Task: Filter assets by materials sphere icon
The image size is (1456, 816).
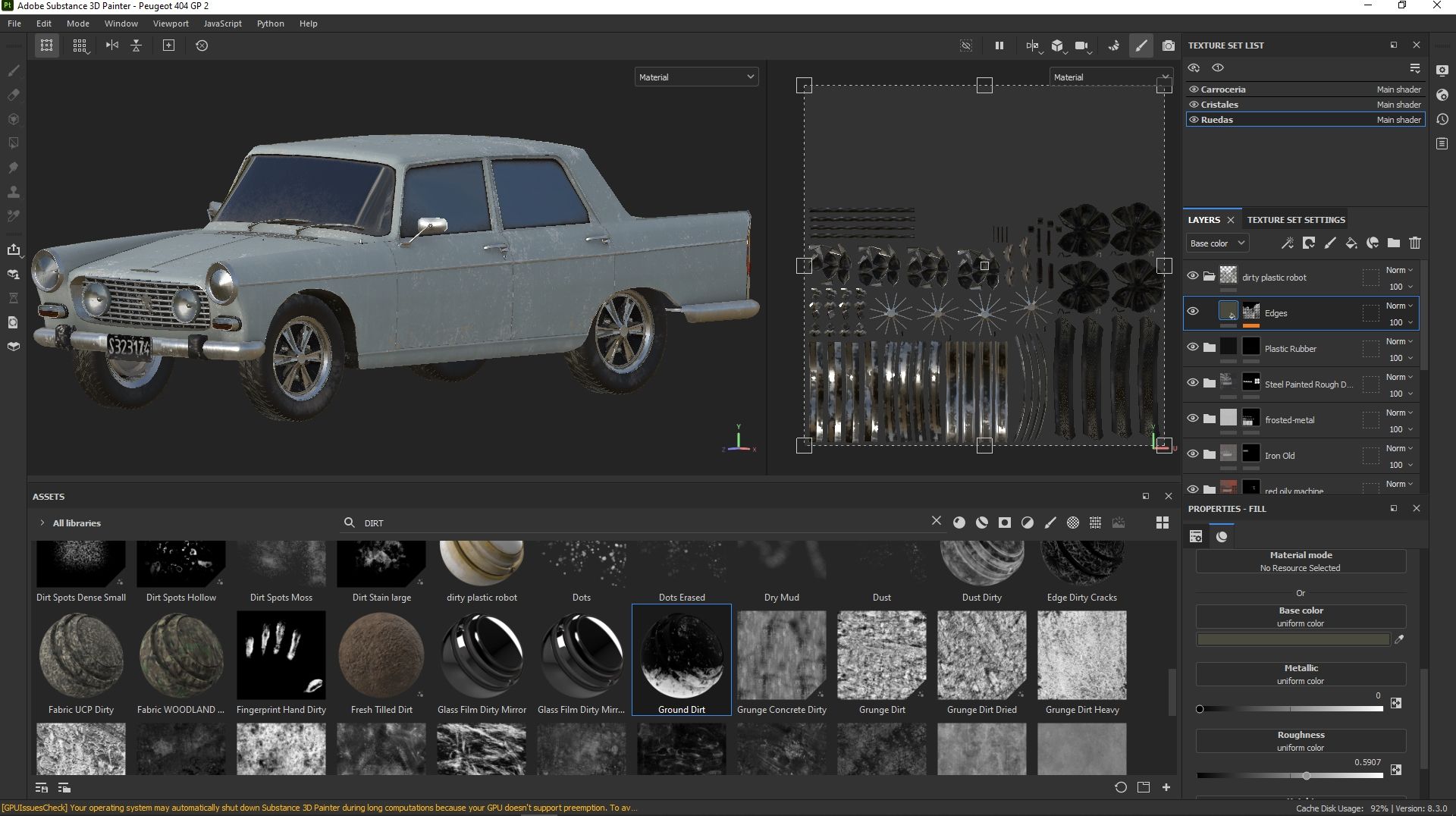Action: (959, 523)
